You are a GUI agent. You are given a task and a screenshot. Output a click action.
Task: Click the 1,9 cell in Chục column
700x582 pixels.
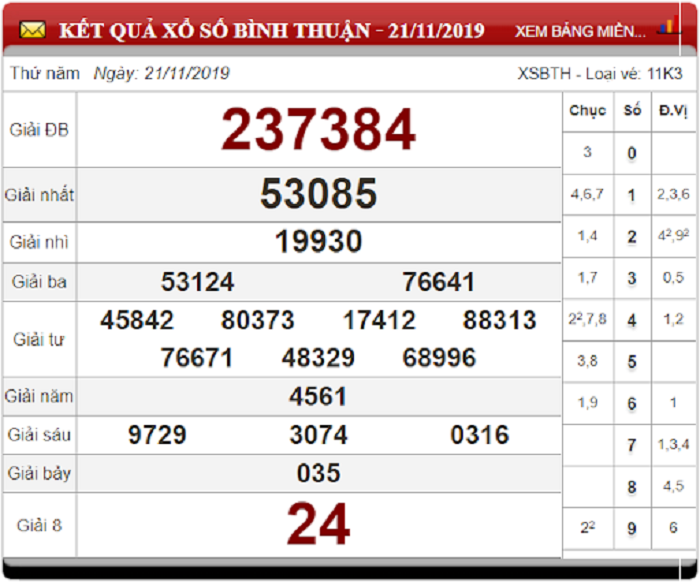point(588,403)
